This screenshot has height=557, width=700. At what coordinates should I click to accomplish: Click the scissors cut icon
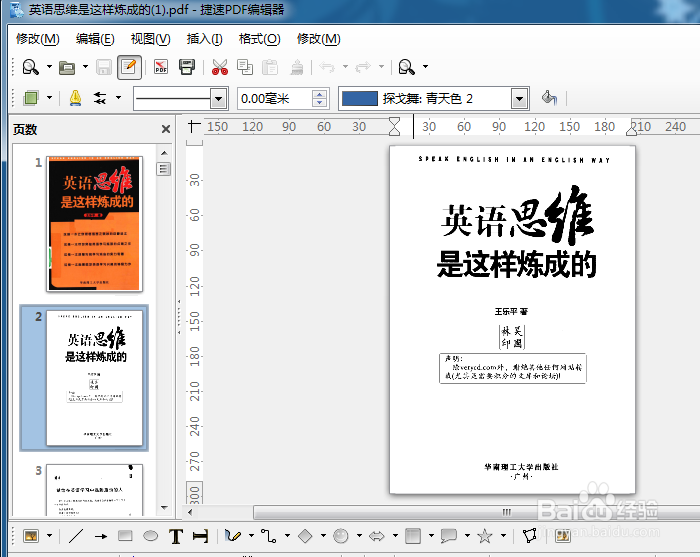219,67
